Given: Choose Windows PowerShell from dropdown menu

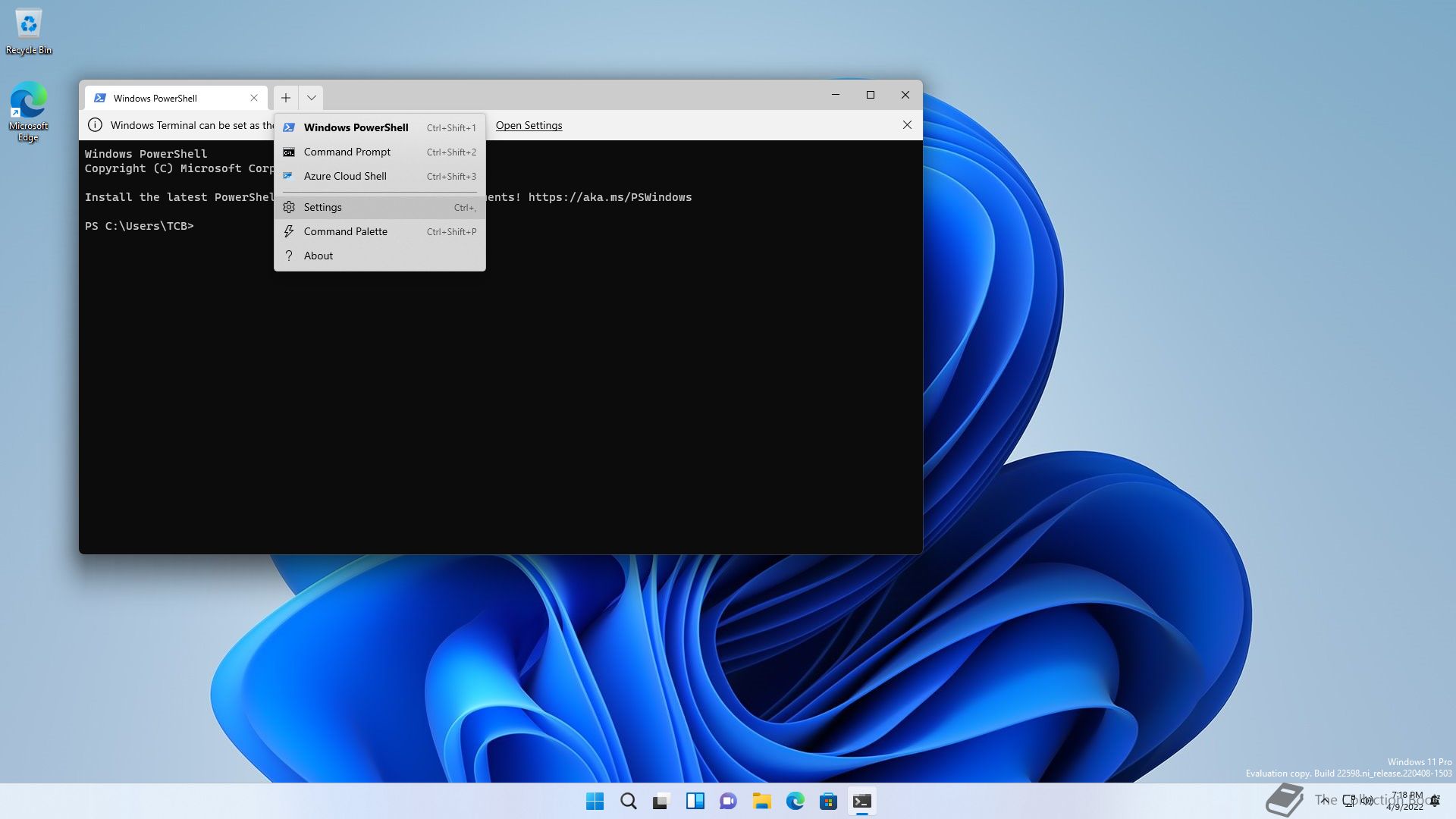Looking at the screenshot, I should tap(379, 127).
